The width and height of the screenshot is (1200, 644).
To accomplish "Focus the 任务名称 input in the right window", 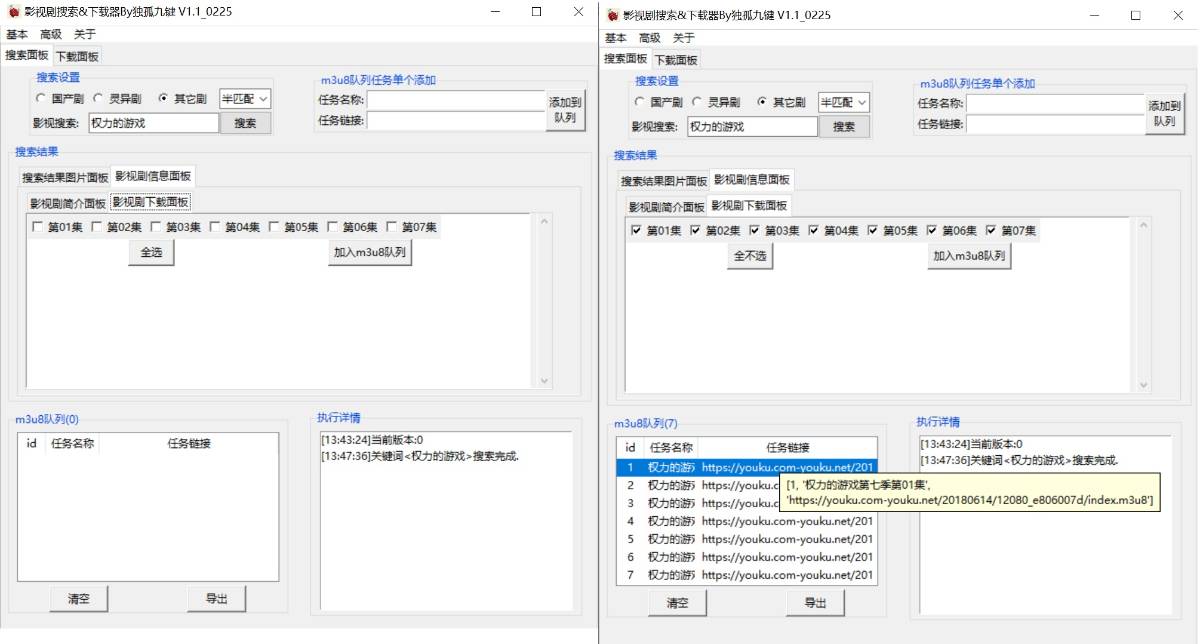I will pos(1055,104).
